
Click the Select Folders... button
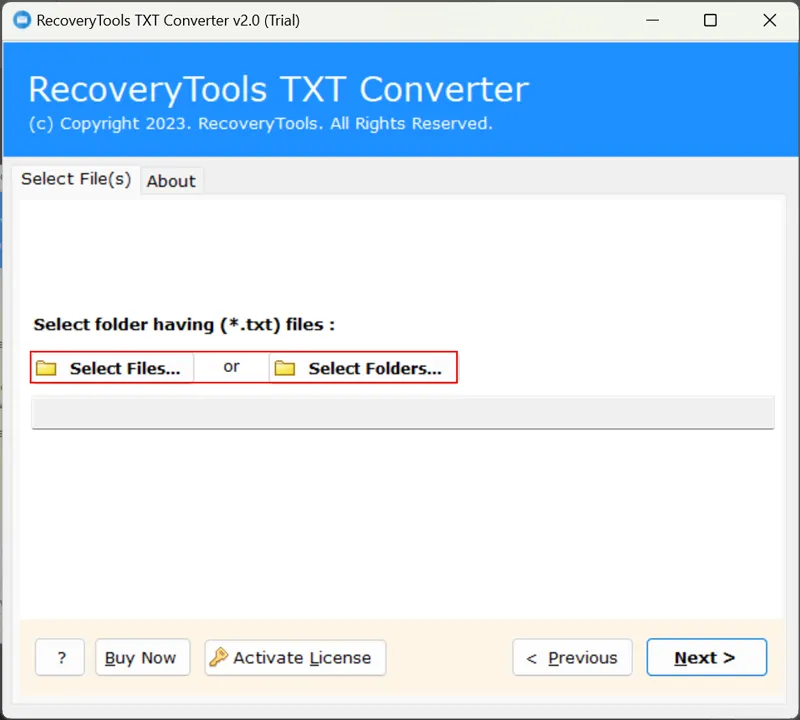tap(362, 367)
